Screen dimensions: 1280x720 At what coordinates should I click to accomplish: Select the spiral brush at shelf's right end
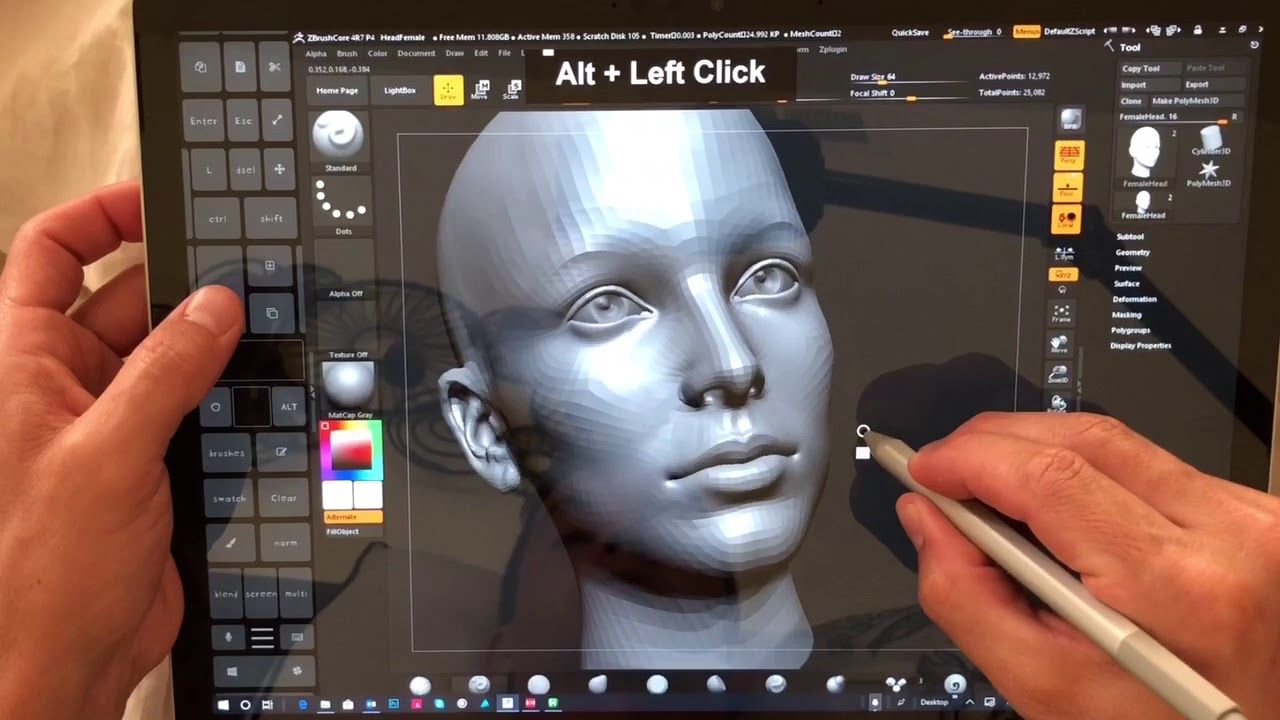tap(955, 685)
